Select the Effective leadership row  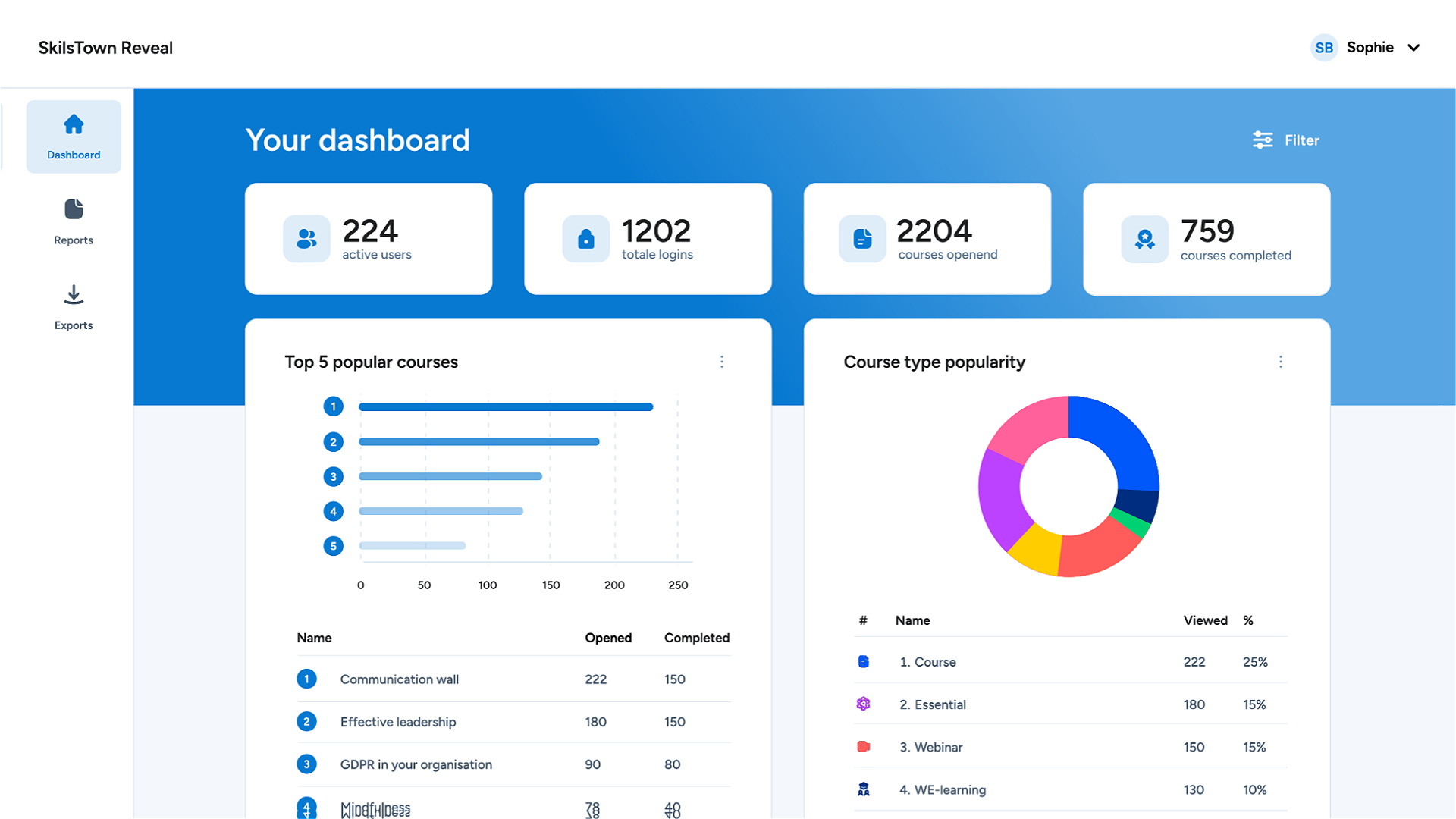397,722
